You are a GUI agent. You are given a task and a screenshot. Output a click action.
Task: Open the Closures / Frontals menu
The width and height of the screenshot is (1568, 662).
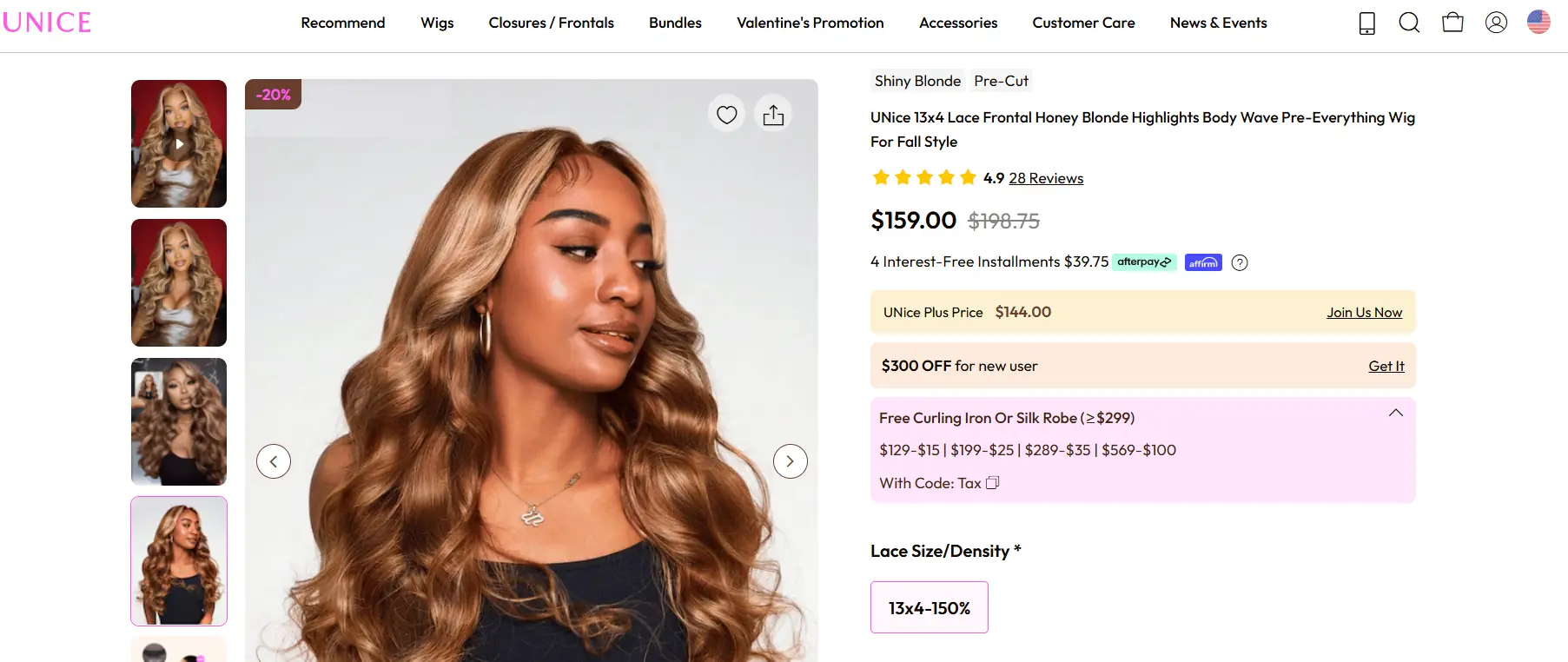(x=551, y=23)
